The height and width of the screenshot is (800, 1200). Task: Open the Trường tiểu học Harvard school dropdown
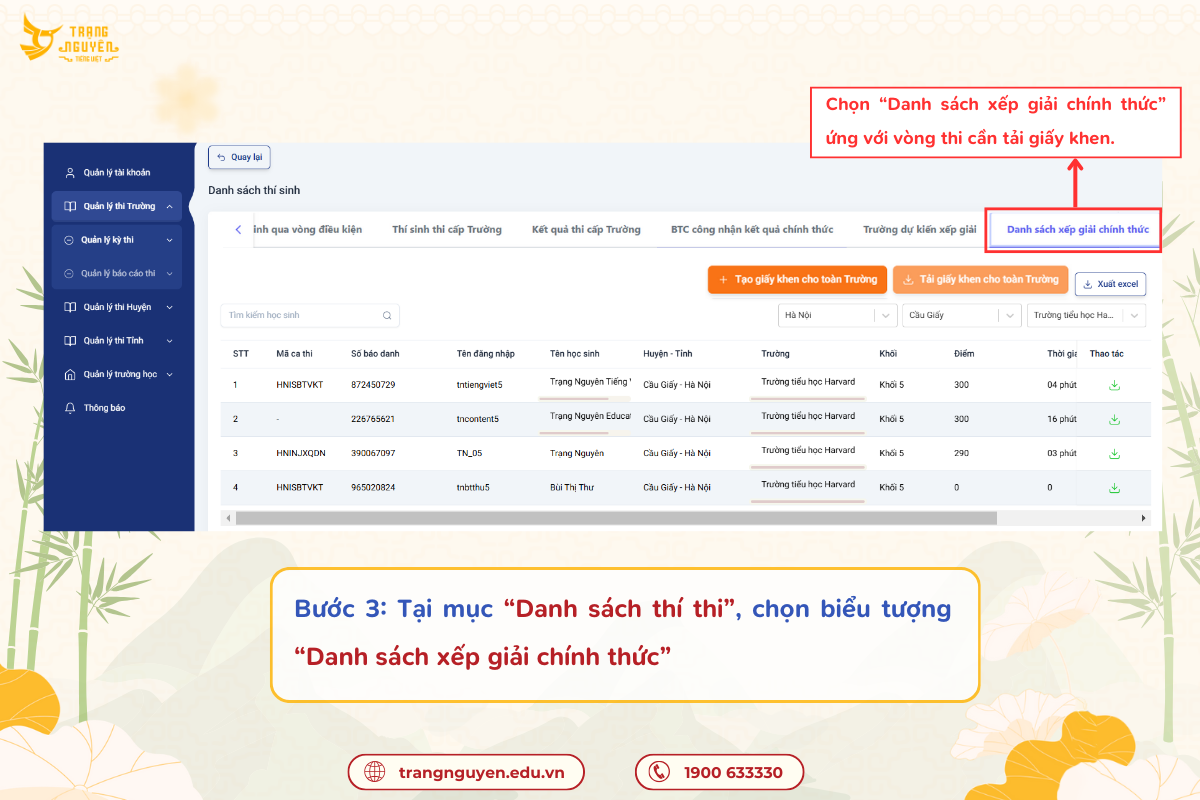pos(1086,315)
